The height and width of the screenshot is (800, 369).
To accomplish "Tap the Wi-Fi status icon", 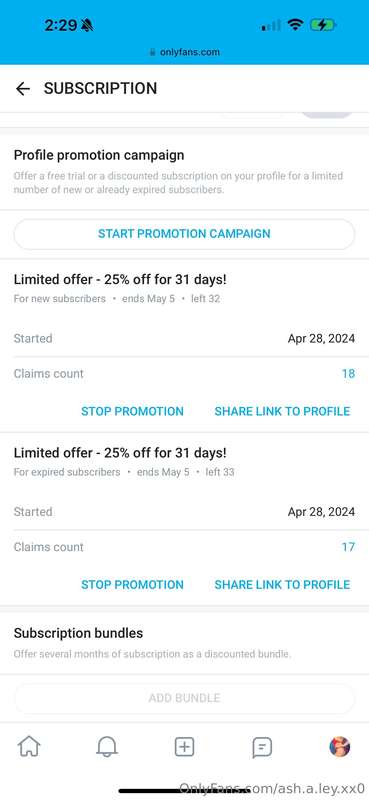I will point(295,25).
